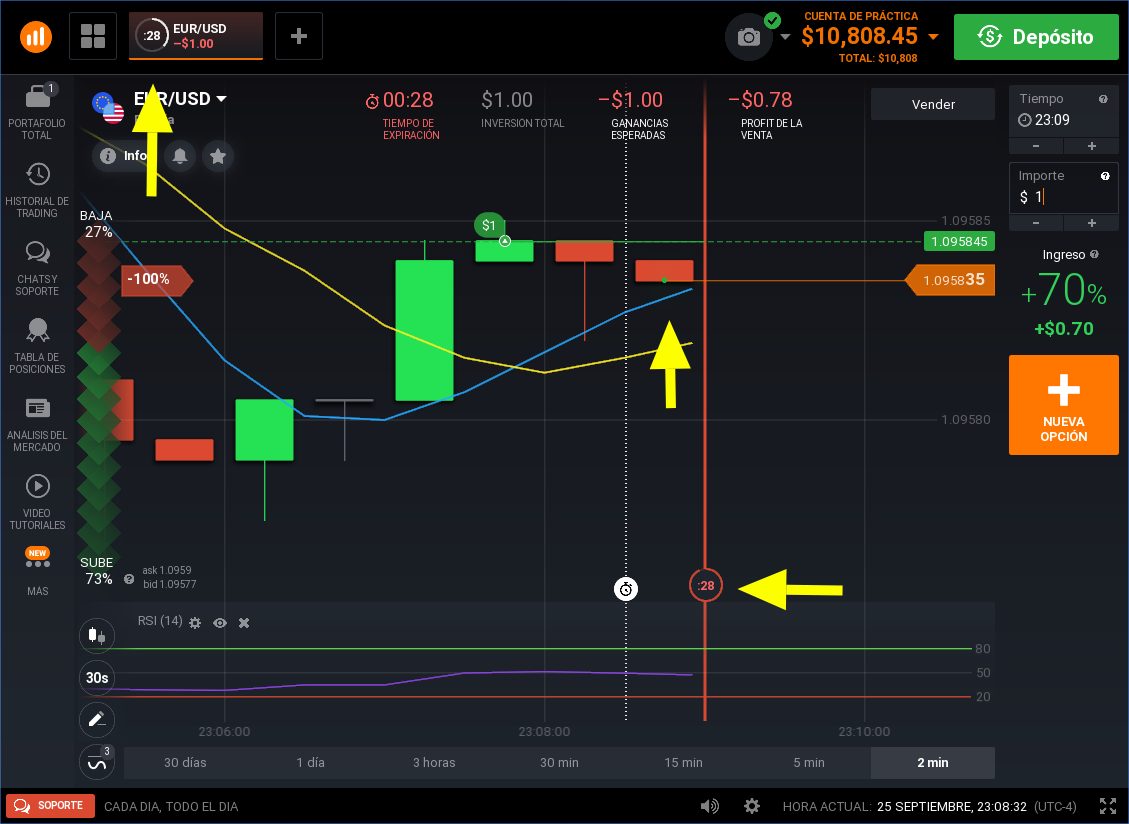Image resolution: width=1129 pixels, height=824 pixels.
Task: Open the pencil drawing tools icon
Action: tap(96, 720)
